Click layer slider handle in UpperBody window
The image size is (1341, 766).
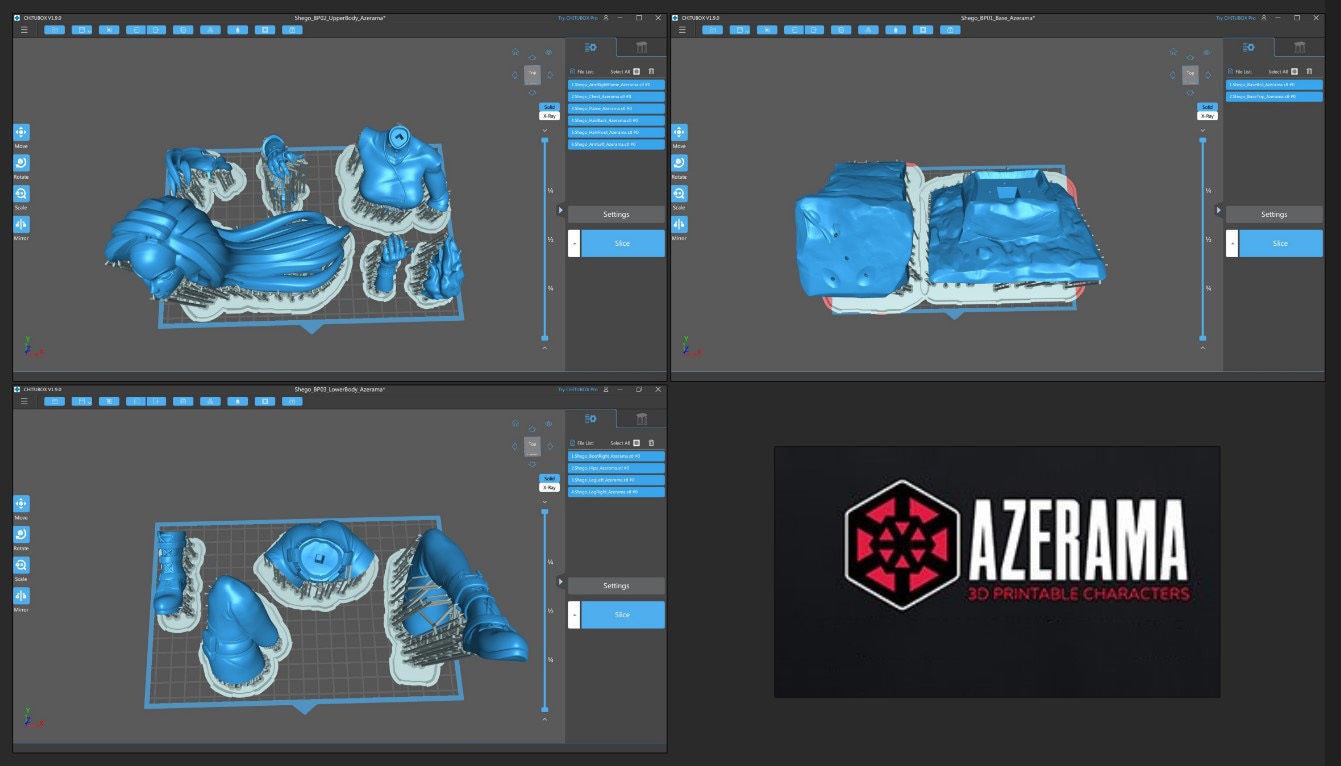pyautogui.click(x=545, y=140)
